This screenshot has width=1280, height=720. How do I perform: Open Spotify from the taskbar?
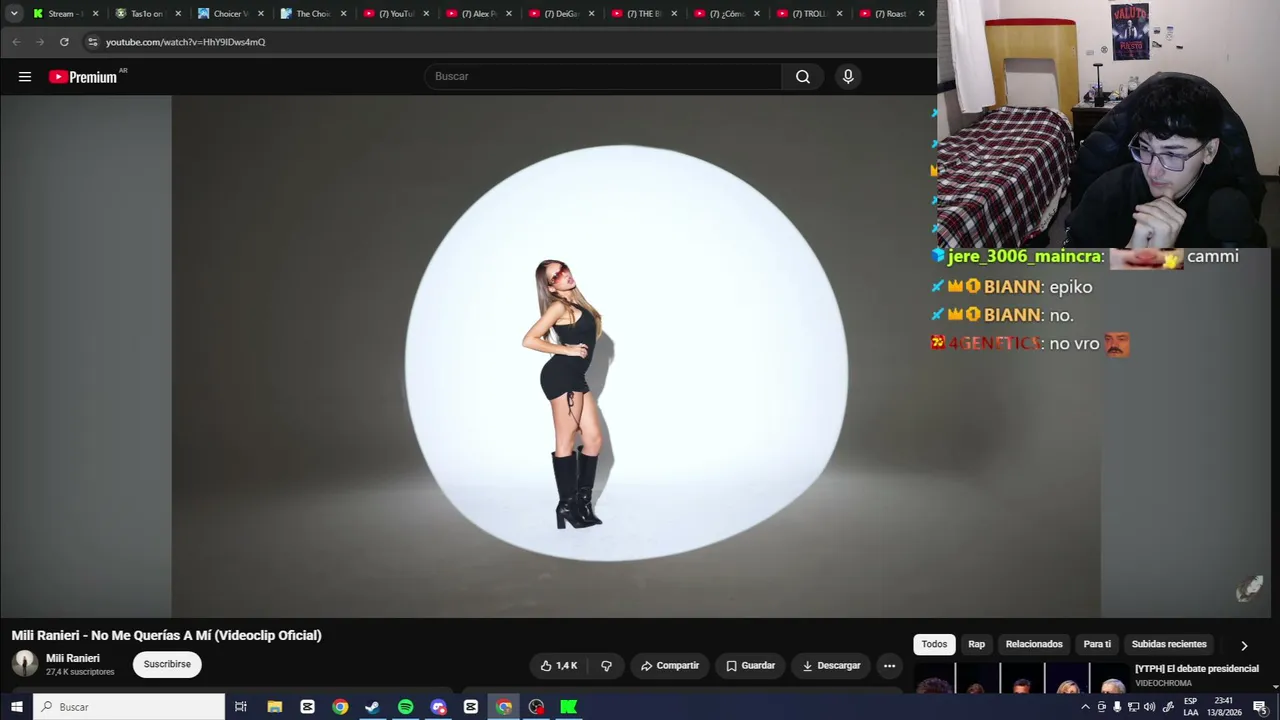405,707
